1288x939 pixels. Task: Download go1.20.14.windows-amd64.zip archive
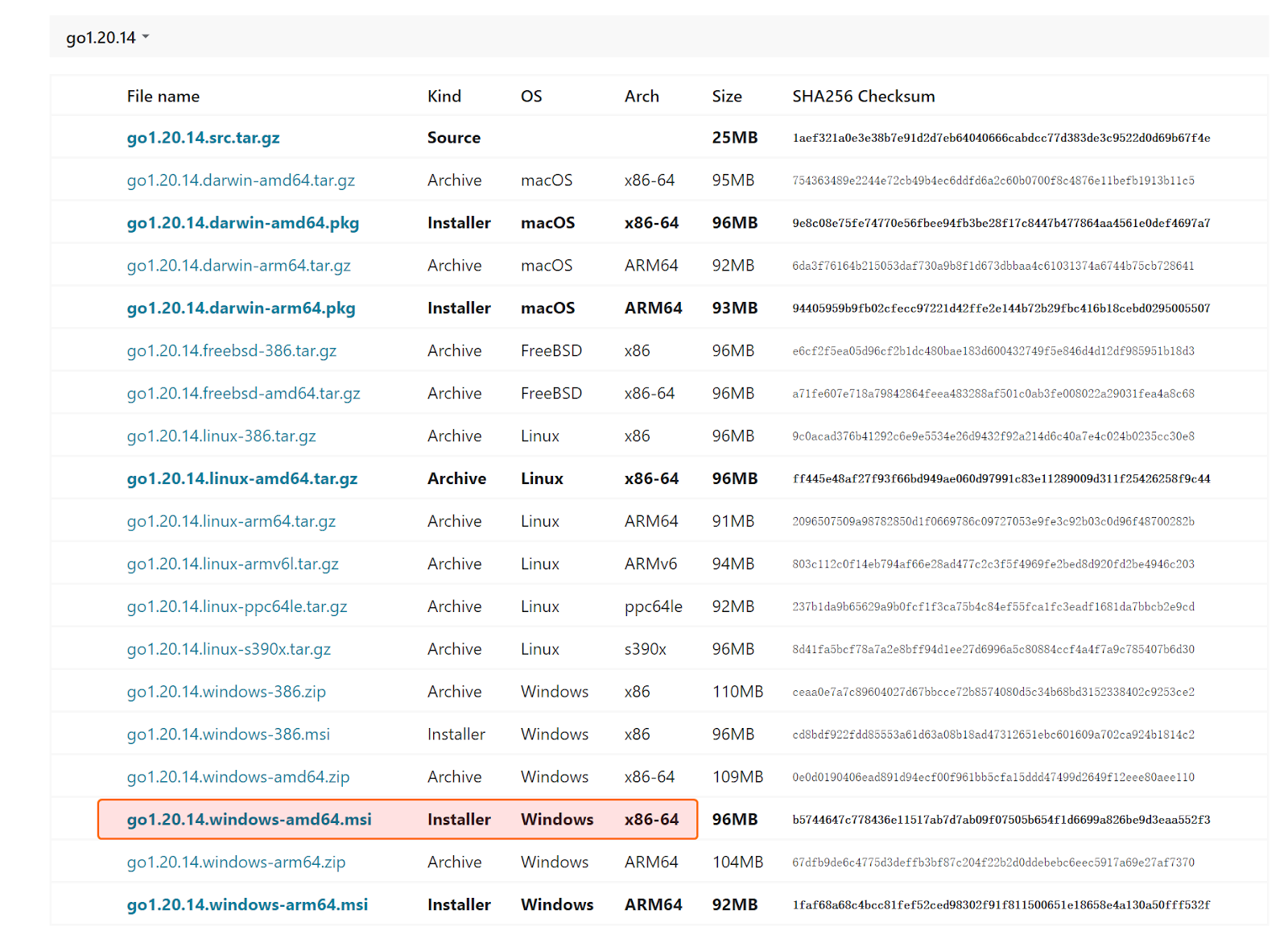click(237, 778)
